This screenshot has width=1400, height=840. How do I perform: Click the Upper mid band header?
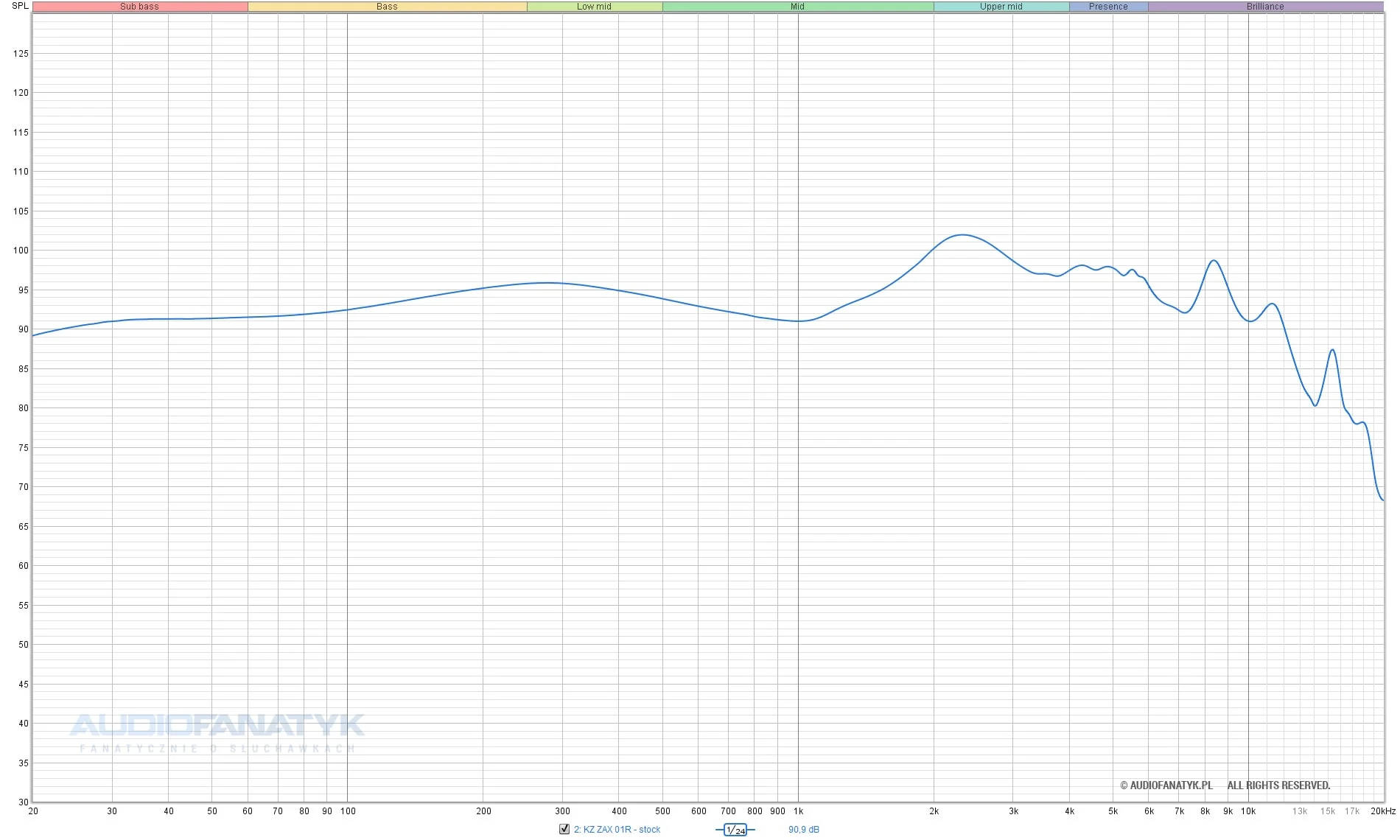tap(1001, 7)
